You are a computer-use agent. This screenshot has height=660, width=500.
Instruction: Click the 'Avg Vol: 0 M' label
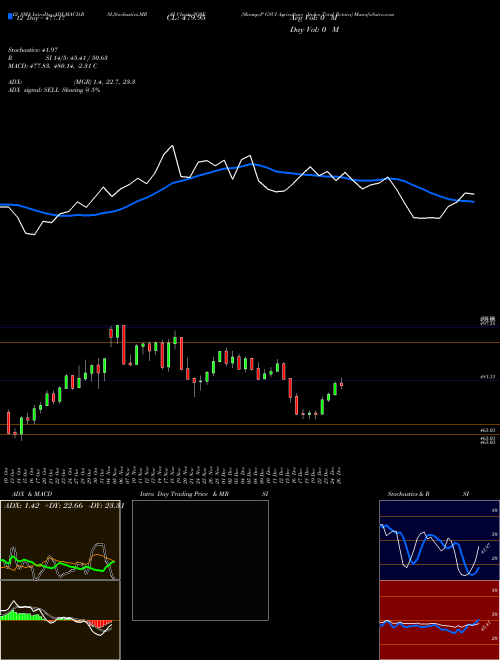click(x=314, y=18)
